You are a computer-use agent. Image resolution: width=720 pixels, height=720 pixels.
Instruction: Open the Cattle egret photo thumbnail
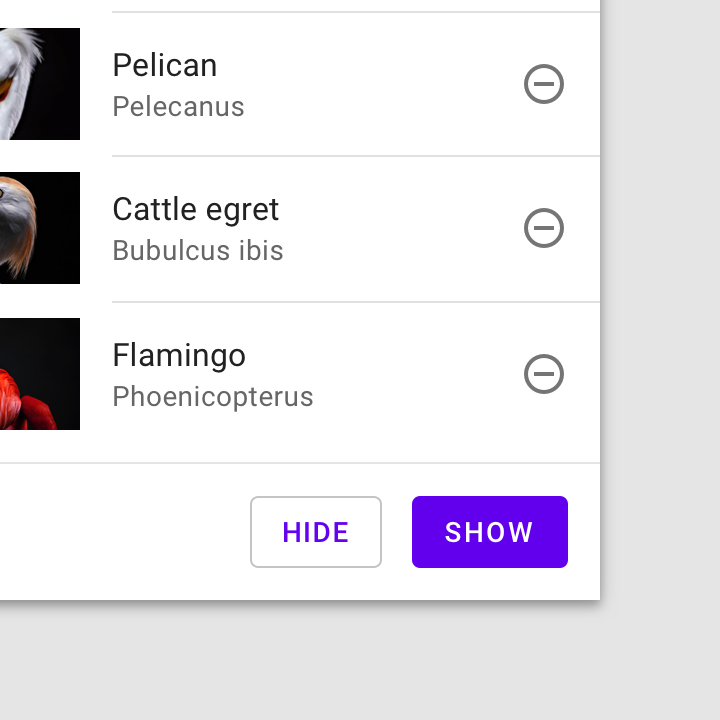coord(40,228)
